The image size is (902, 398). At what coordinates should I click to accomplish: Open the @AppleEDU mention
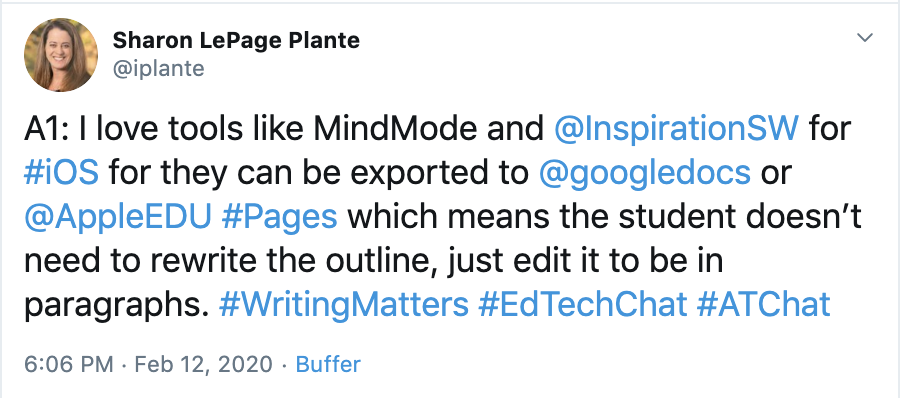(118, 217)
